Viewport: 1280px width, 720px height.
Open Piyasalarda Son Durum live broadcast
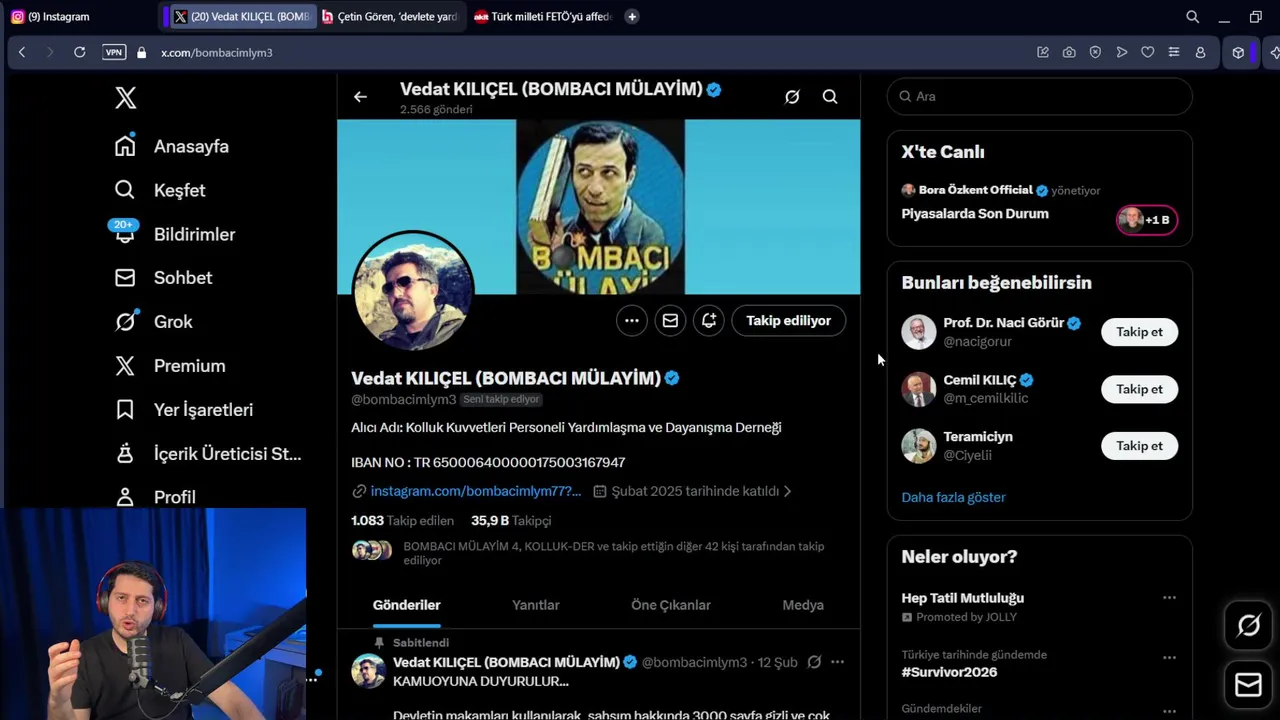coord(975,214)
